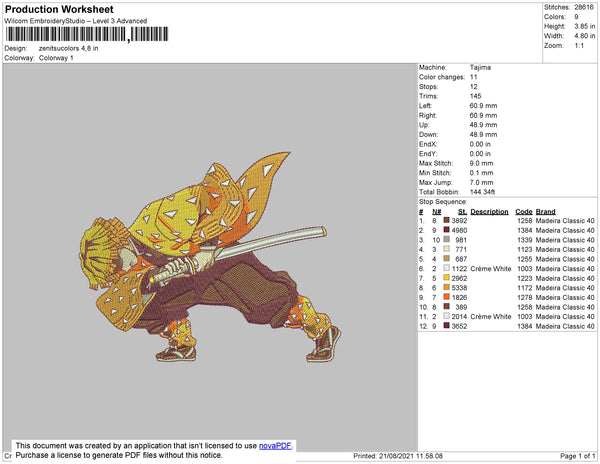Click the Trims value 145
The image size is (600, 464).
coord(476,96)
